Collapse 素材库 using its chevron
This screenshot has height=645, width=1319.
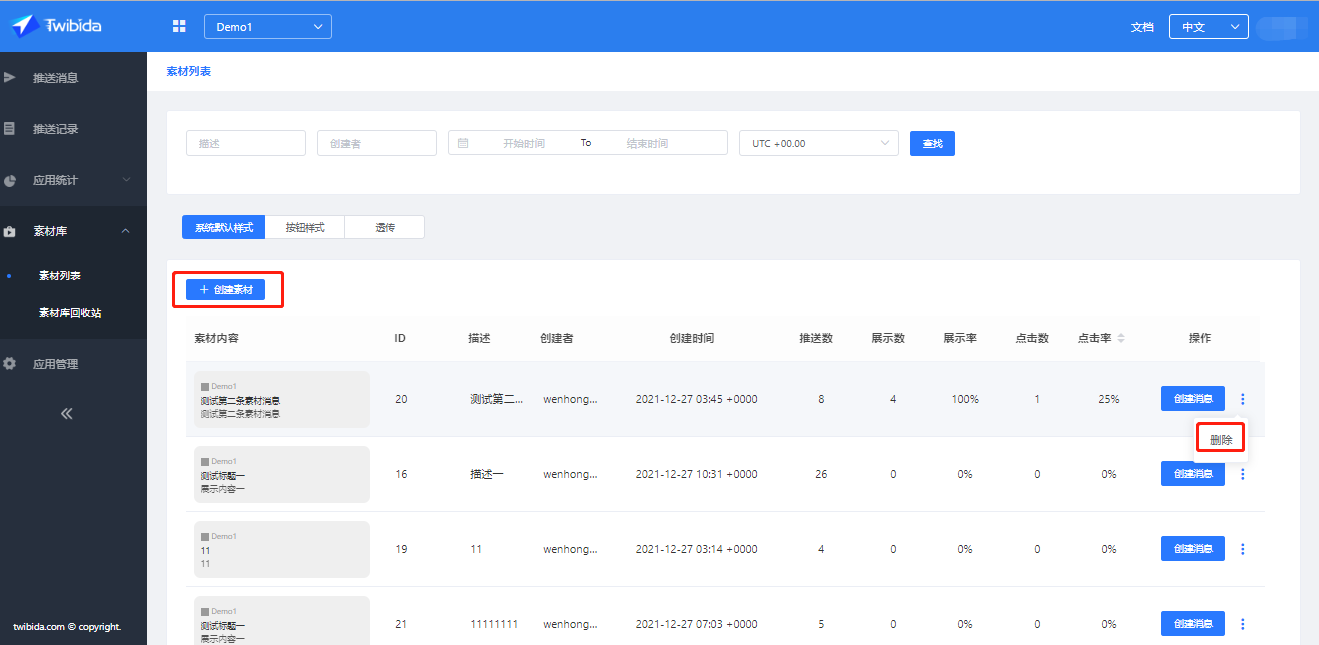tap(126, 231)
